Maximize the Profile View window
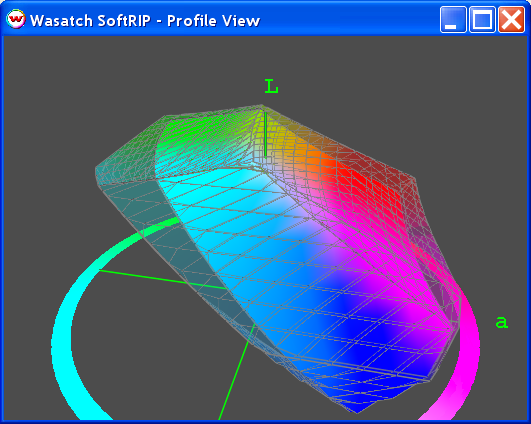This screenshot has width=531, height=424. pyautogui.click(x=482, y=20)
